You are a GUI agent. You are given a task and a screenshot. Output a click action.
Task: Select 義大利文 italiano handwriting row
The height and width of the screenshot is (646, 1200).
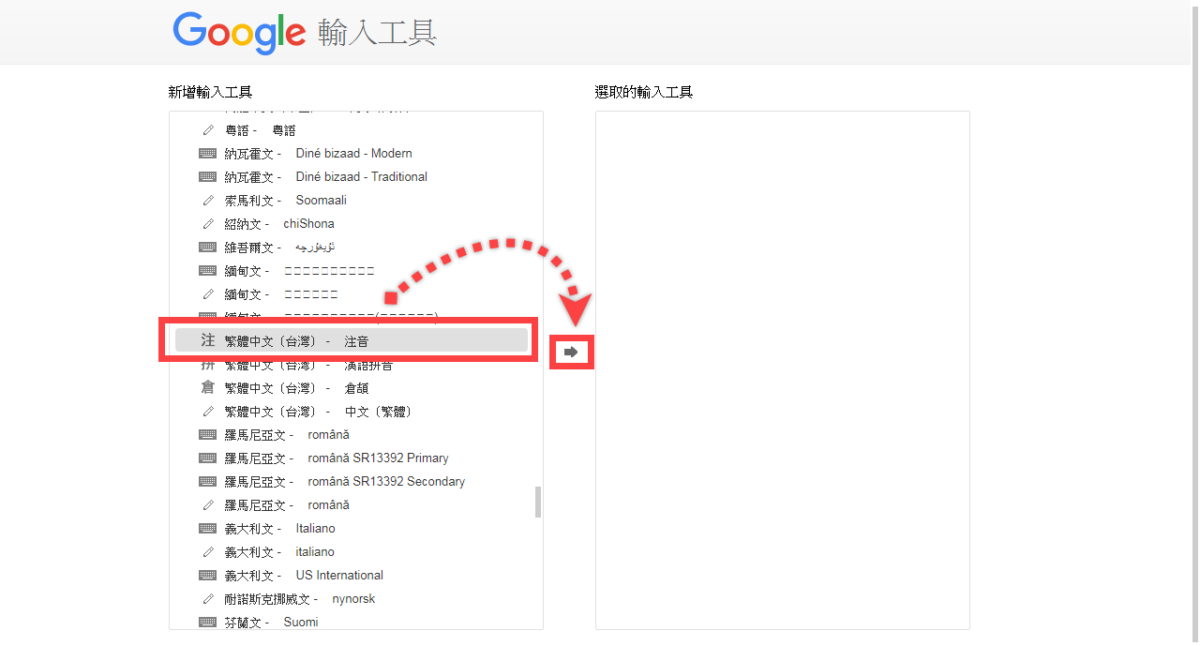352,552
